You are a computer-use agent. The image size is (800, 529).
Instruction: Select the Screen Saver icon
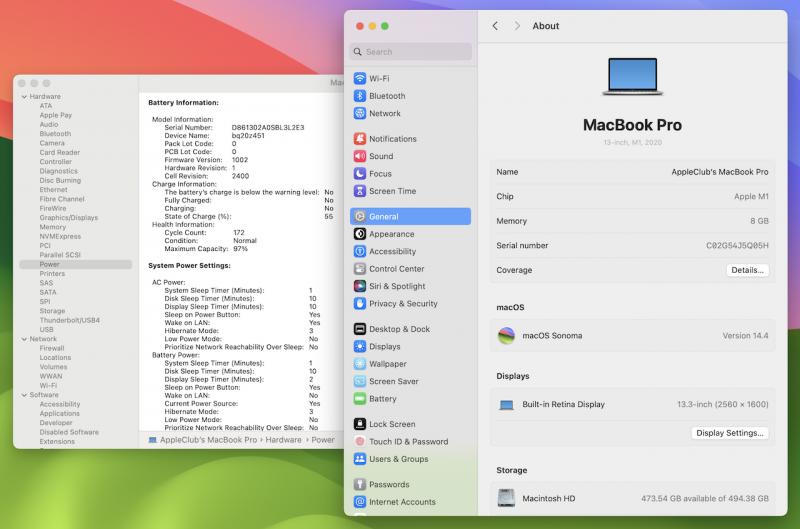(x=360, y=381)
